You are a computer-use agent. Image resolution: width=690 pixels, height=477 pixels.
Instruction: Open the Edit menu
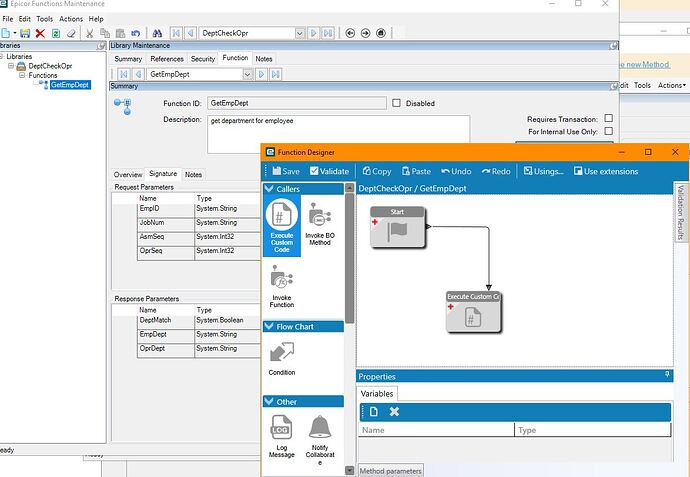pos(25,19)
